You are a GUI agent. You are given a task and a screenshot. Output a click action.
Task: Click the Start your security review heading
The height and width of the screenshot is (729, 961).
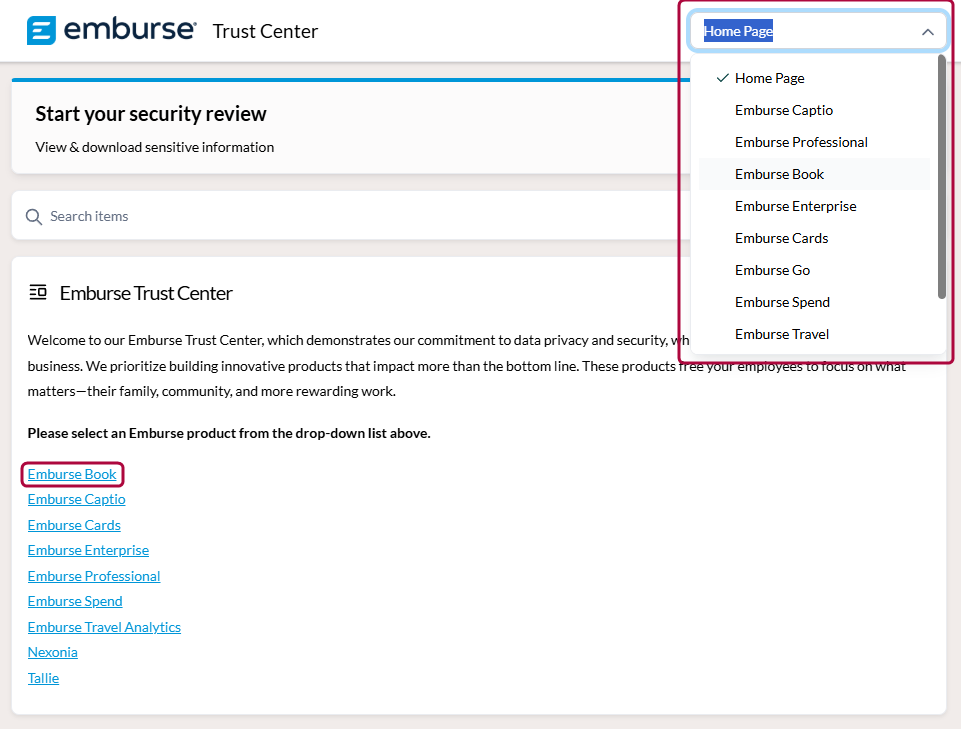[151, 114]
